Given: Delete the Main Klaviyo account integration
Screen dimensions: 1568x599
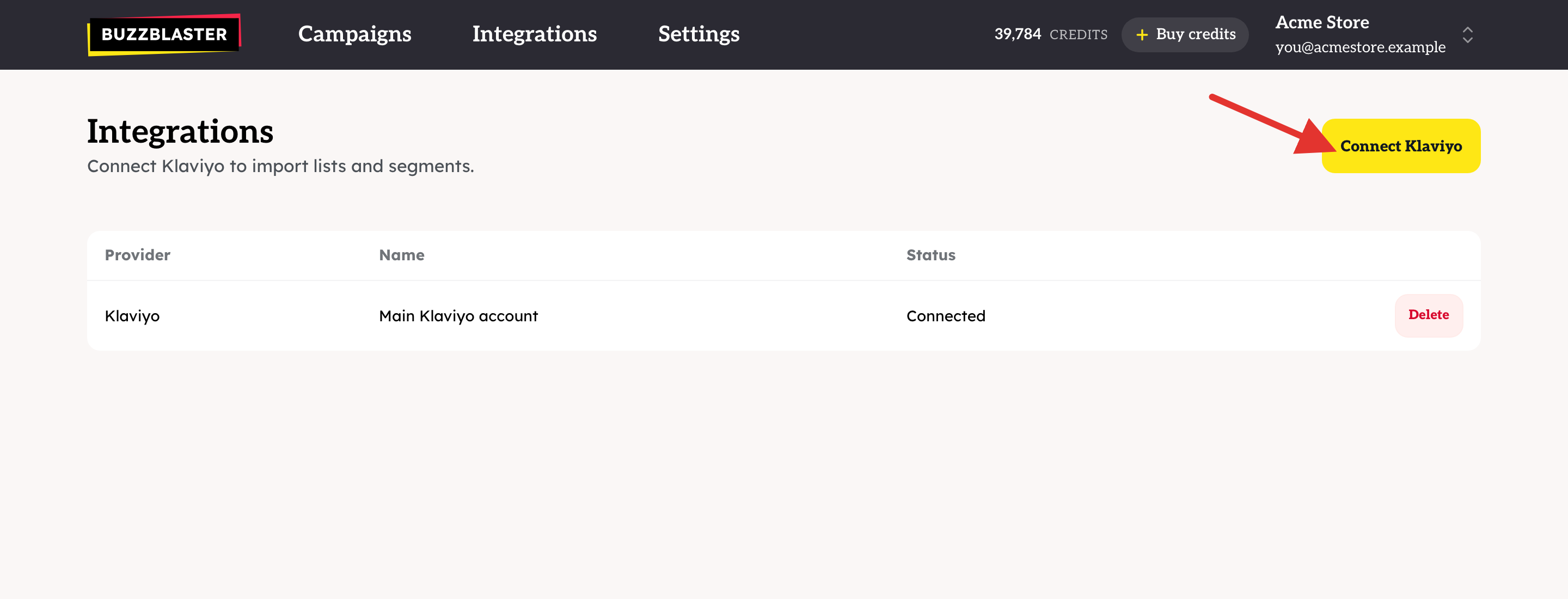Looking at the screenshot, I should point(1429,315).
